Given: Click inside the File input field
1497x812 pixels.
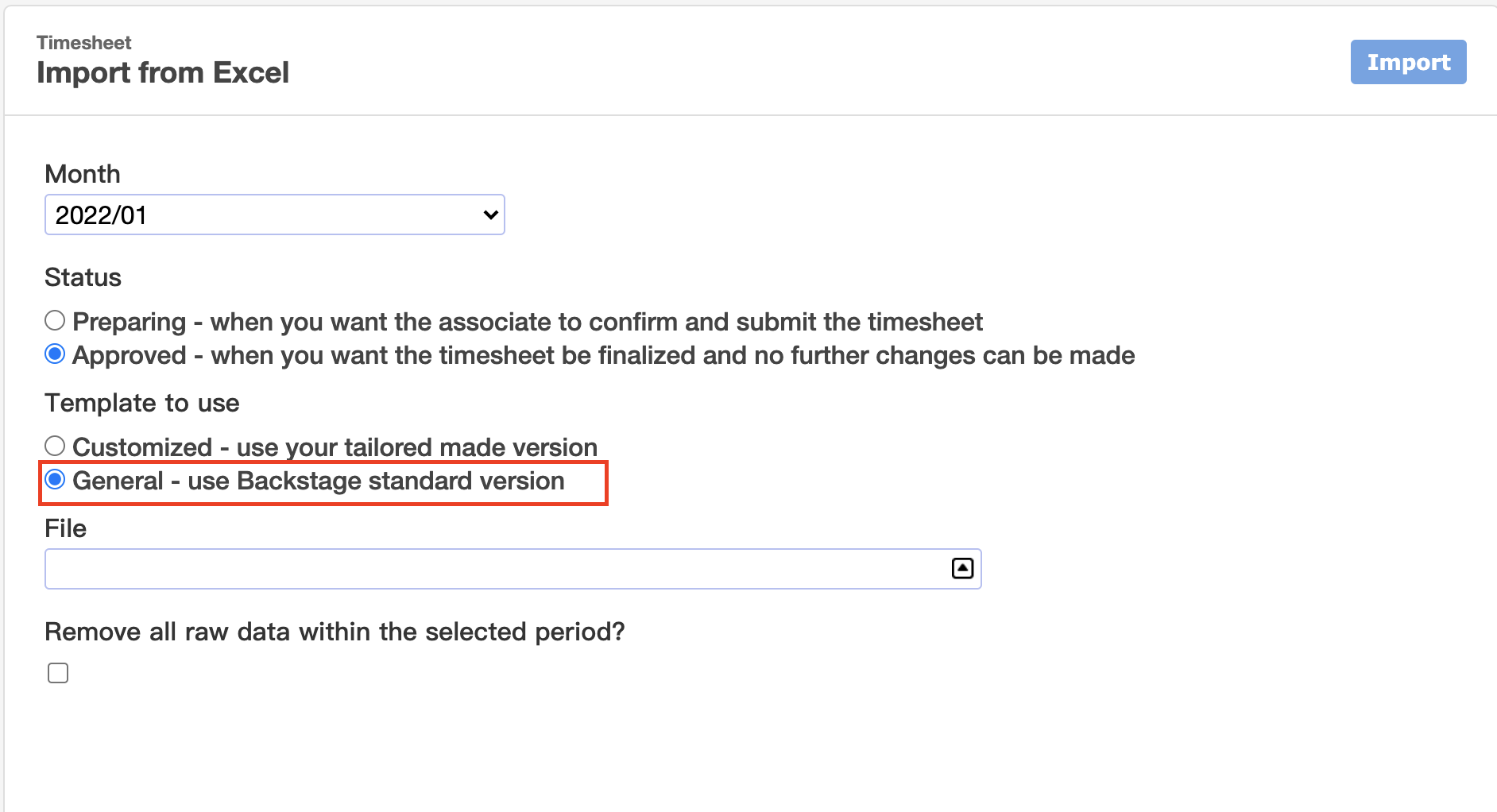Looking at the screenshot, I should click(513, 569).
